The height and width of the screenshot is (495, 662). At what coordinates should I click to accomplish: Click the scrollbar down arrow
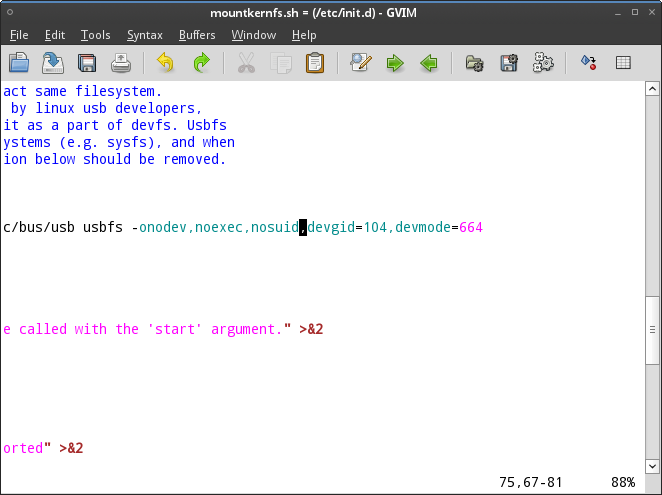(652, 466)
